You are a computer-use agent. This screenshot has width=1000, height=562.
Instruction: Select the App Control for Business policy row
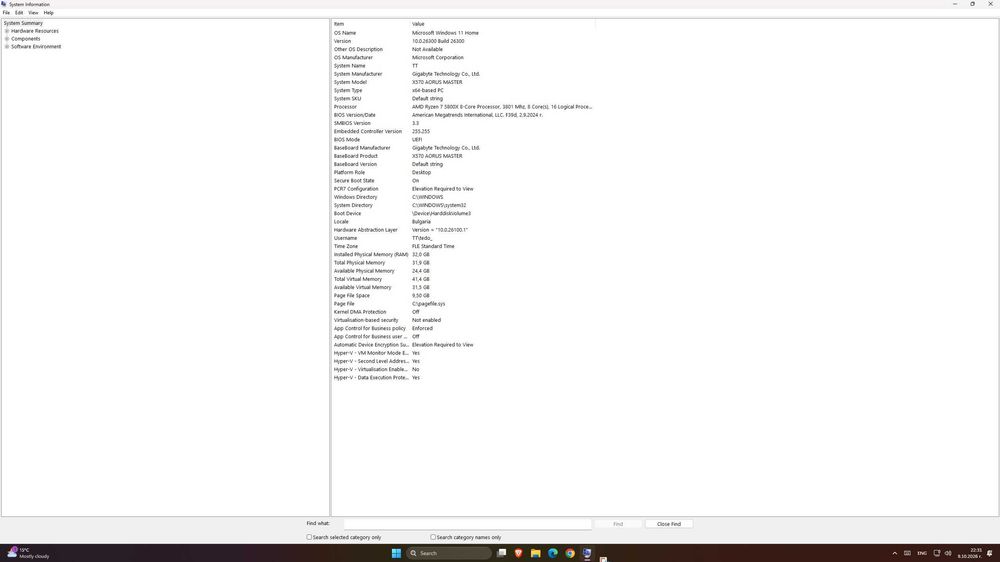click(464, 329)
